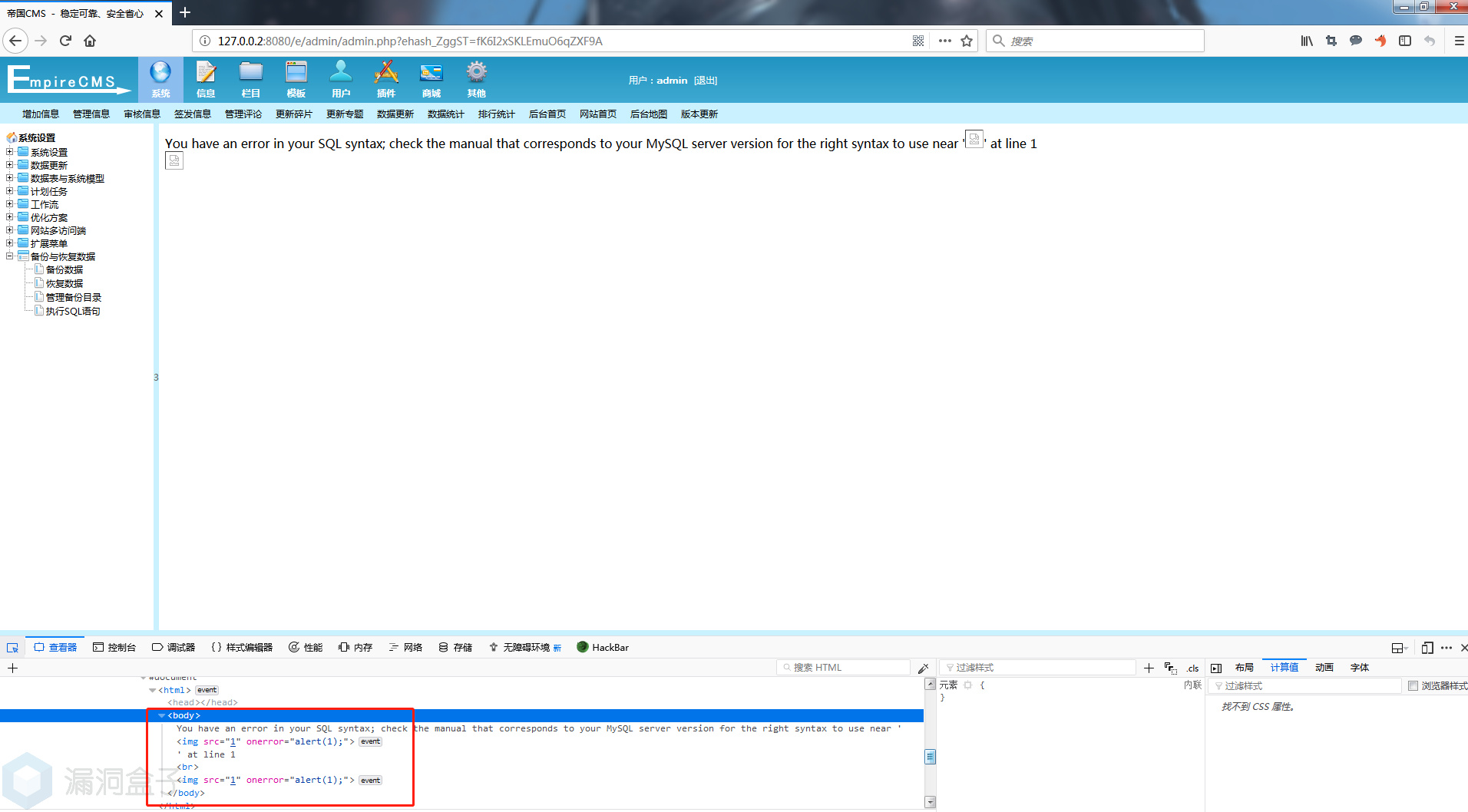The height and width of the screenshot is (812, 1468).
Task: Collapse the 备份与恢复数据 tree node
Action: 10,256
